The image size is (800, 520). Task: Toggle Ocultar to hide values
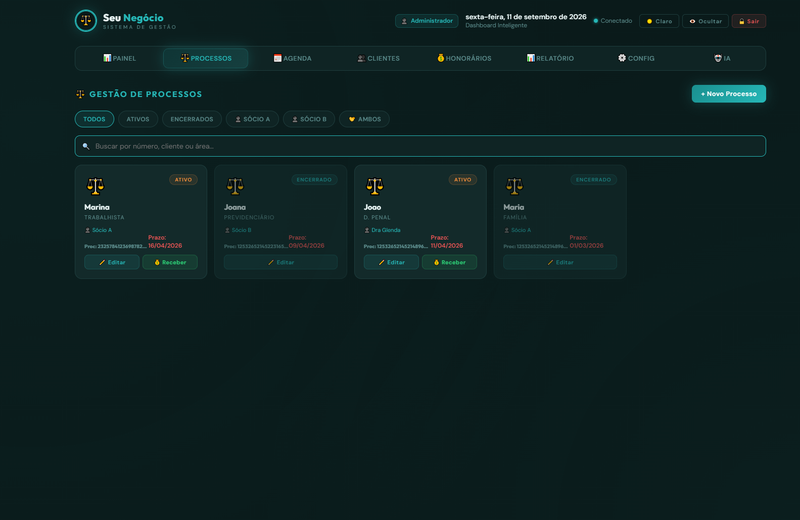(x=705, y=21)
